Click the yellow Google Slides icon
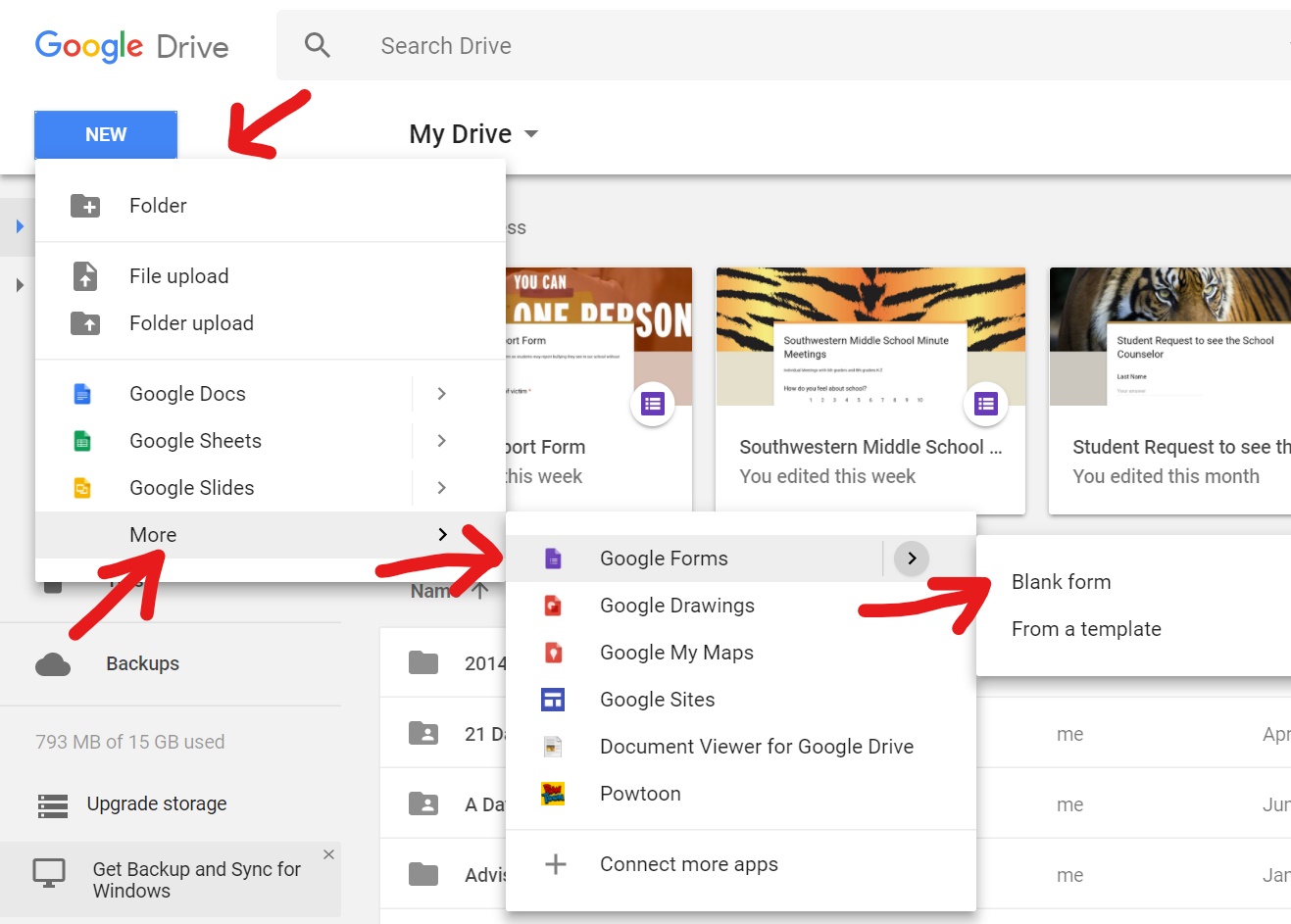 (82, 488)
